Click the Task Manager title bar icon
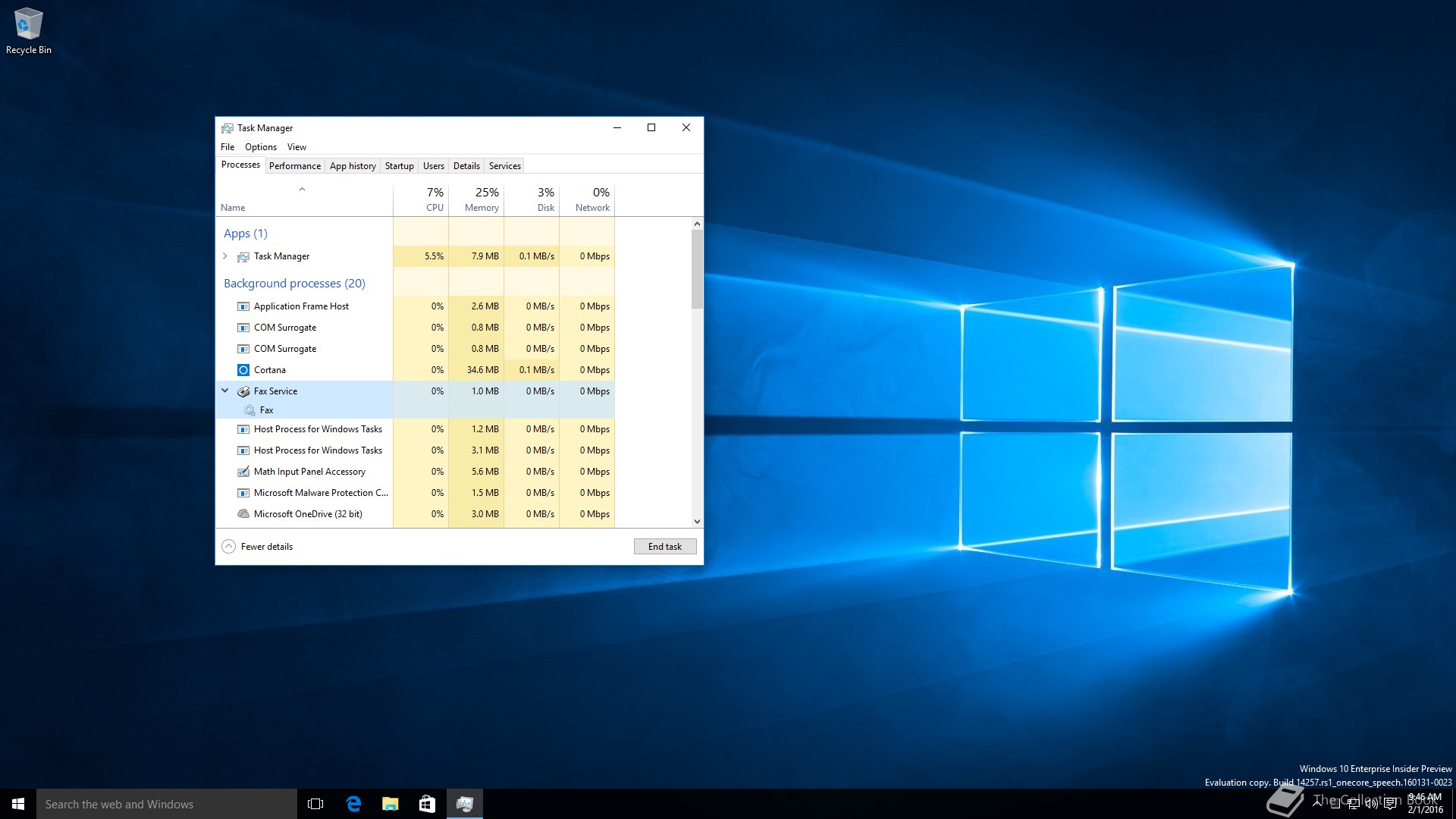This screenshot has height=819, width=1456. (227, 128)
